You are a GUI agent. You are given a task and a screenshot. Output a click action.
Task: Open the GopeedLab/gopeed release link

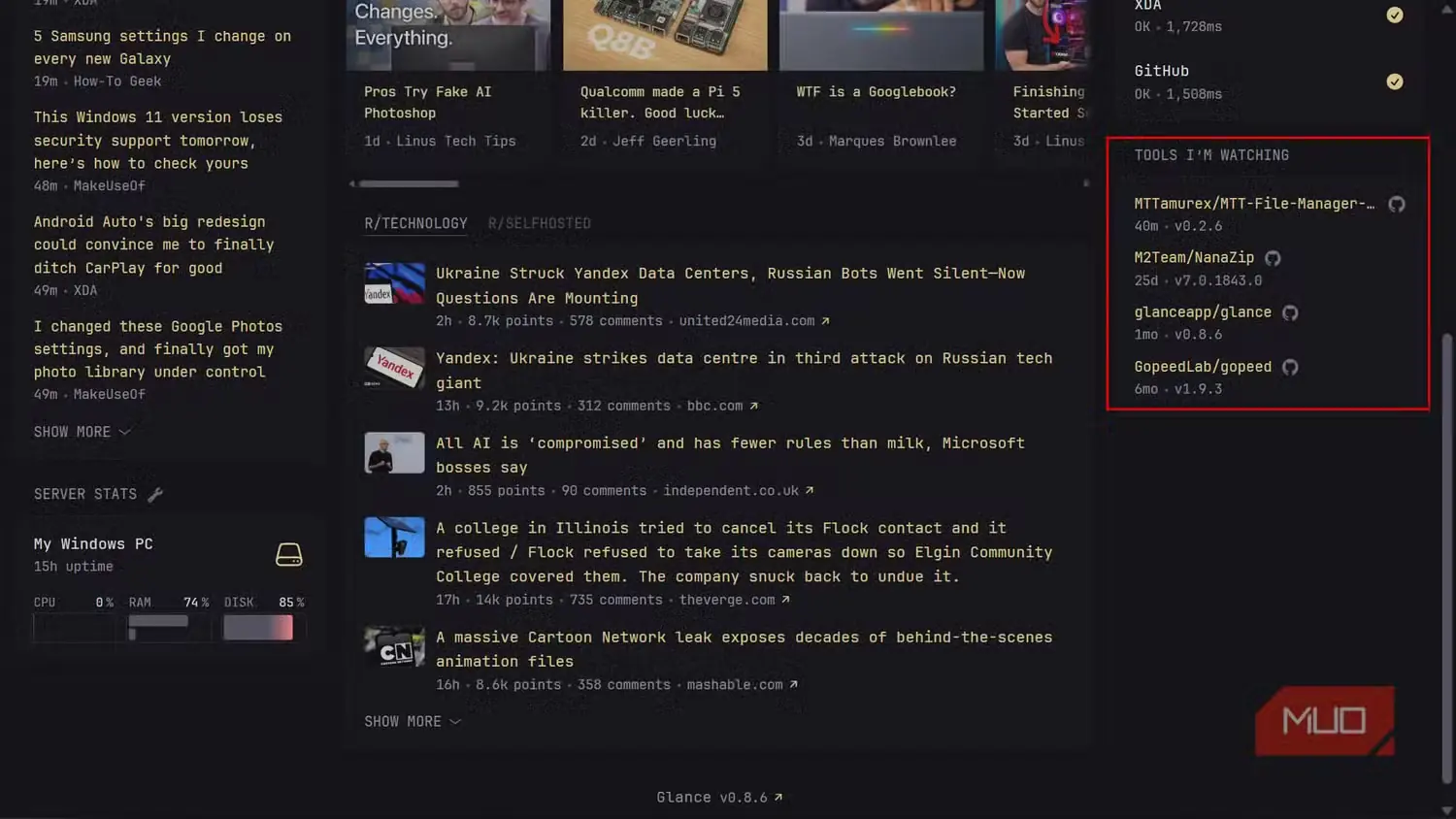click(x=1203, y=367)
